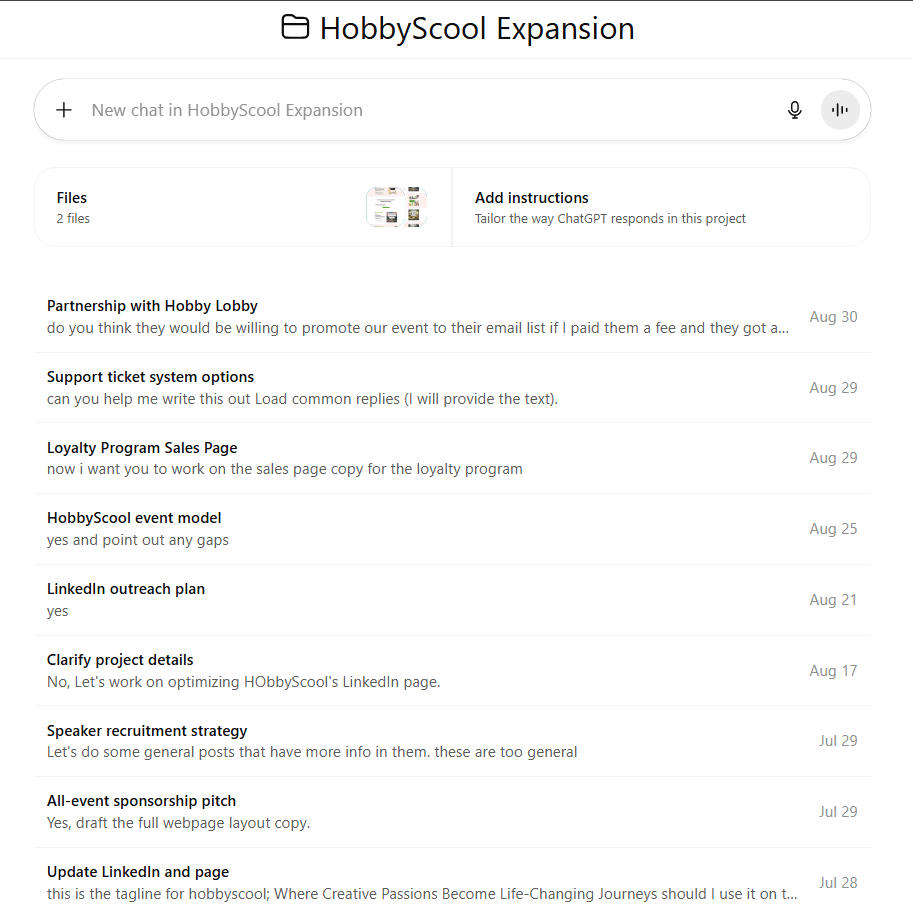The image size is (913, 909).
Task: Open the Clarify project details chat
Action: click(452, 671)
